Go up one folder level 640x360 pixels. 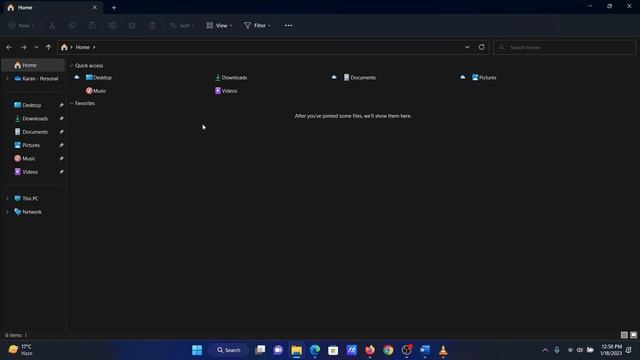pyautogui.click(x=49, y=47)
